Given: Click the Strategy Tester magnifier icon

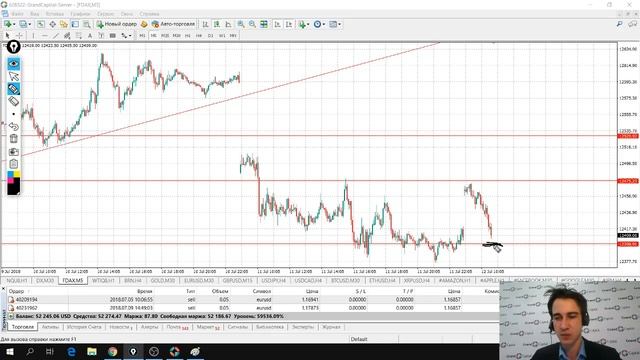Looking at the screenshot, I should 87,24.
